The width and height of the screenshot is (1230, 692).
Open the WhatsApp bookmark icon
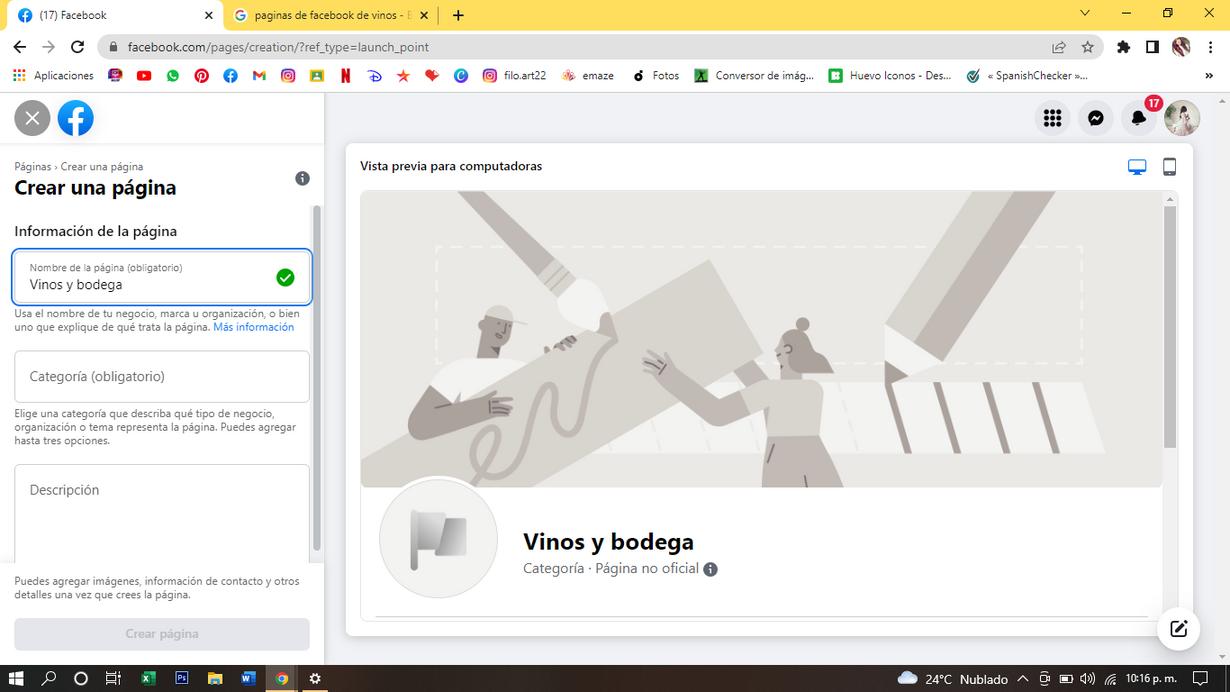(x=173, y=76)
